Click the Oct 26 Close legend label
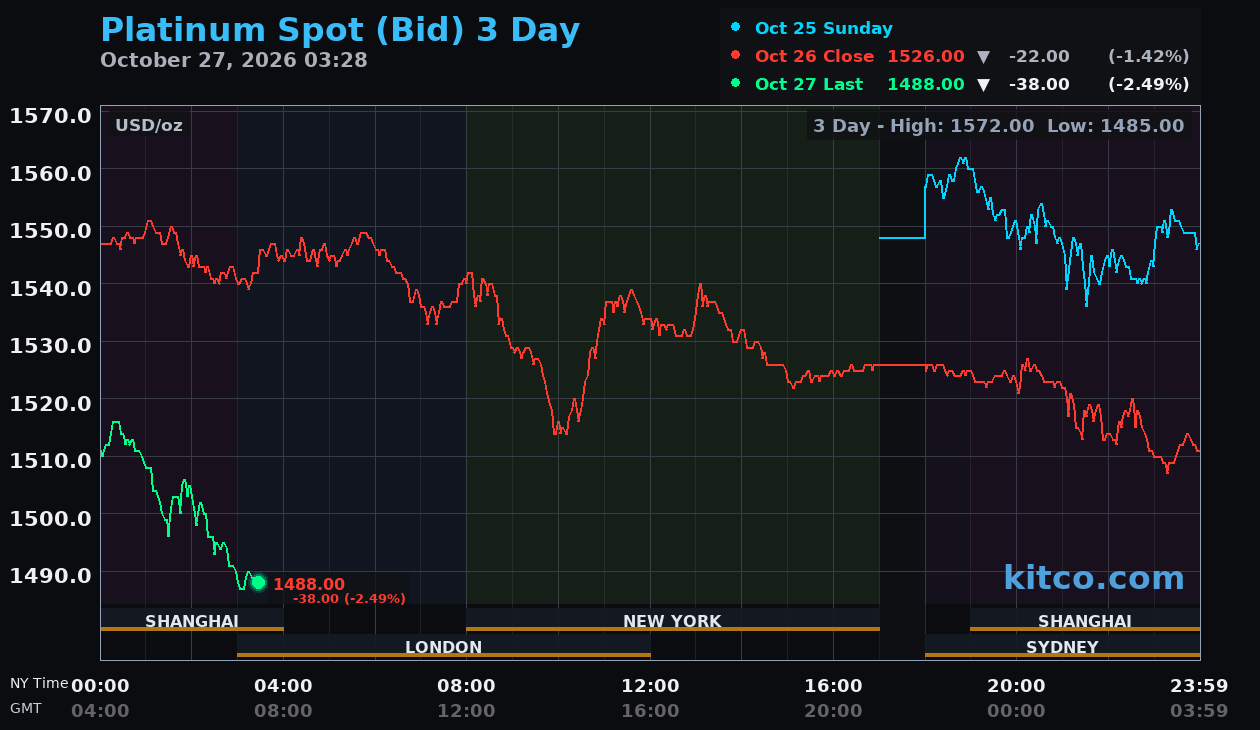Image resolution: width=1260 pixels, height=730 pixels. [815, 56]
